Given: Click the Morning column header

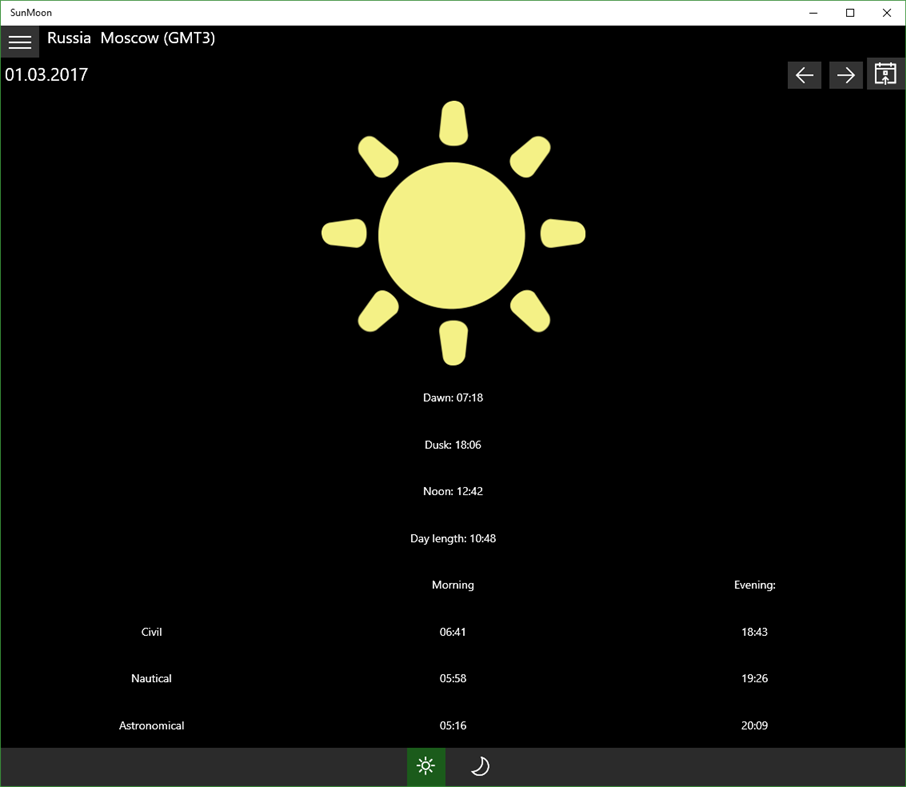Looking at the screenshot, I should pos(453,584).
